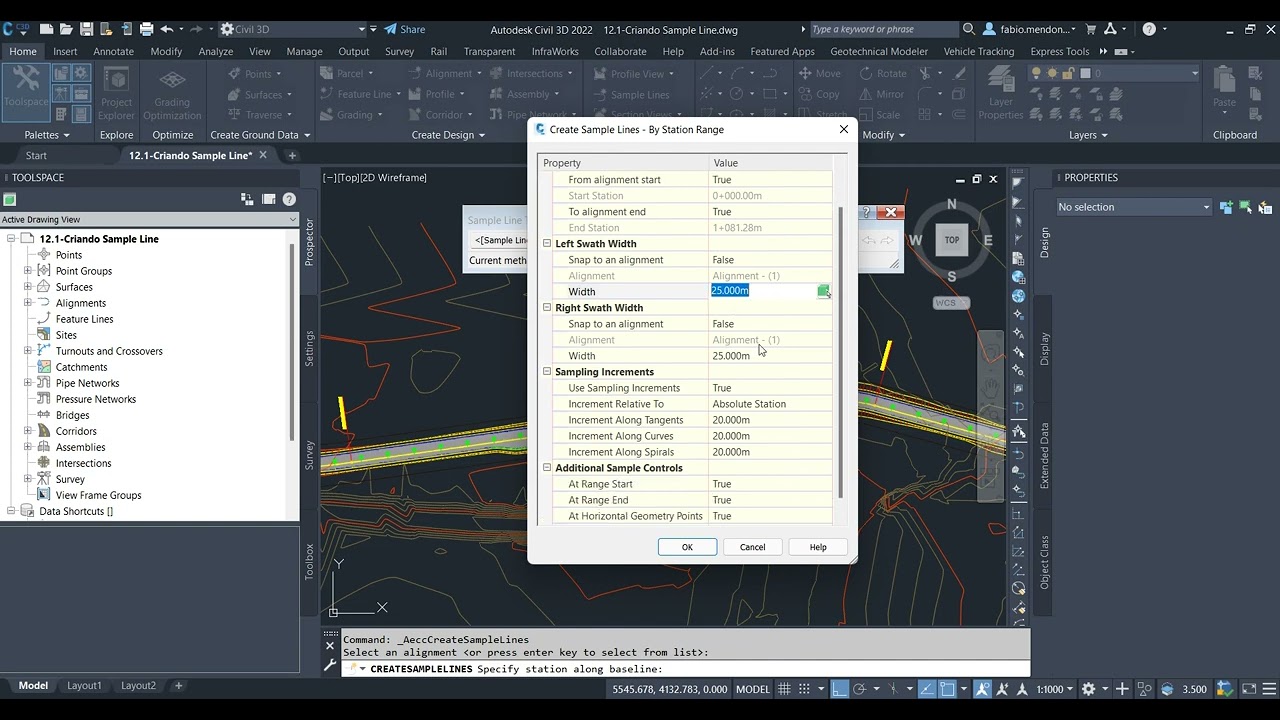The image size is (1280, 720).
Task: Open workspace switching gear in status bar
Action: [x=1089, y=689]
